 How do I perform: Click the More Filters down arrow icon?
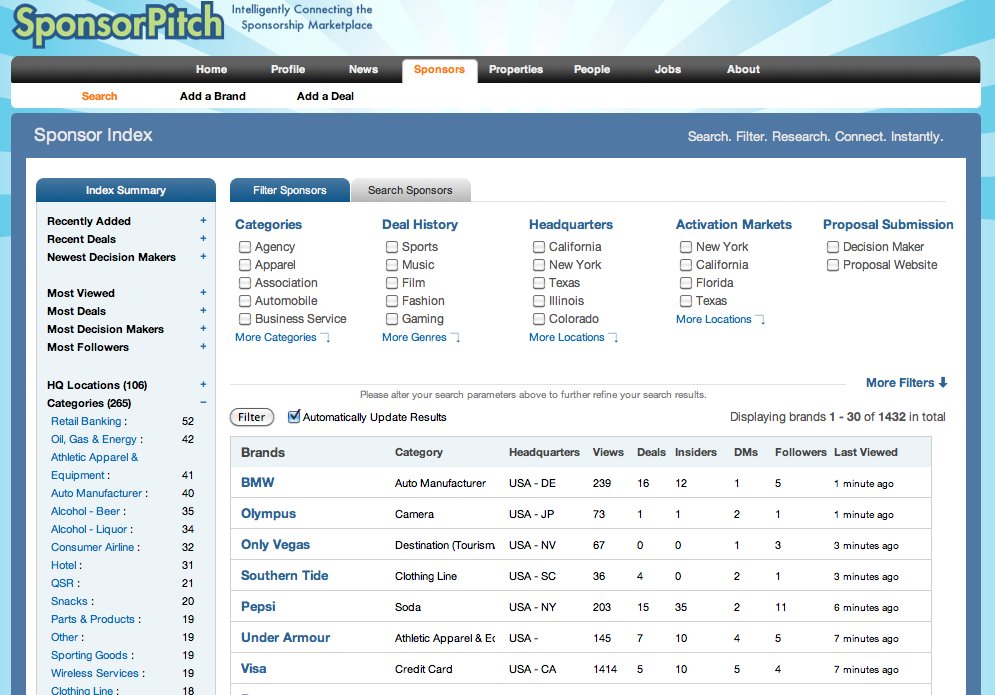pos(943,382)
